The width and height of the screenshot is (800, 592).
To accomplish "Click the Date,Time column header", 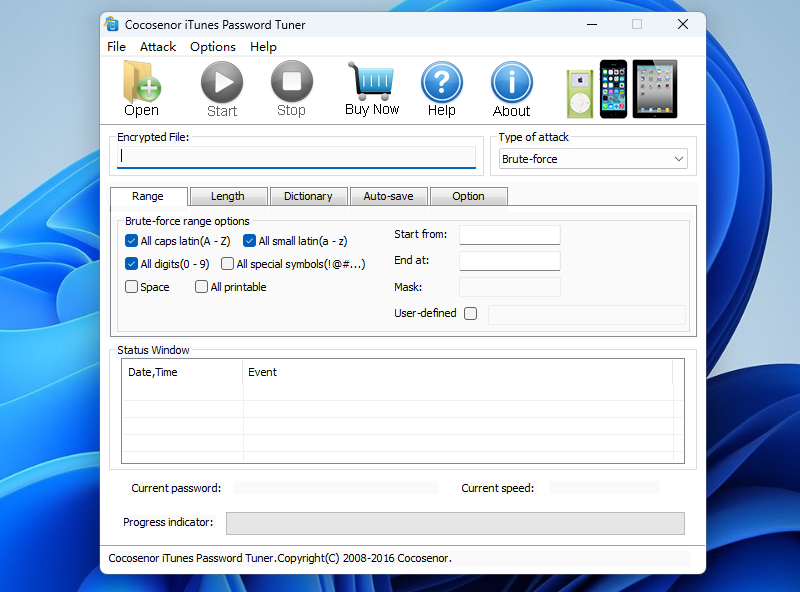I will tap(182, 372).
